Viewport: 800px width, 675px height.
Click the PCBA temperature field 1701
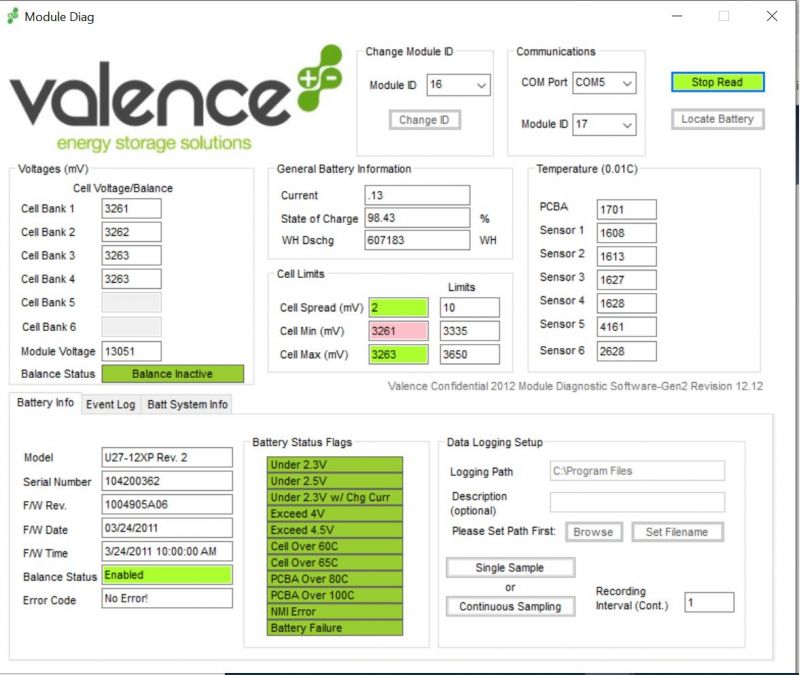click(x=627, y=210)
